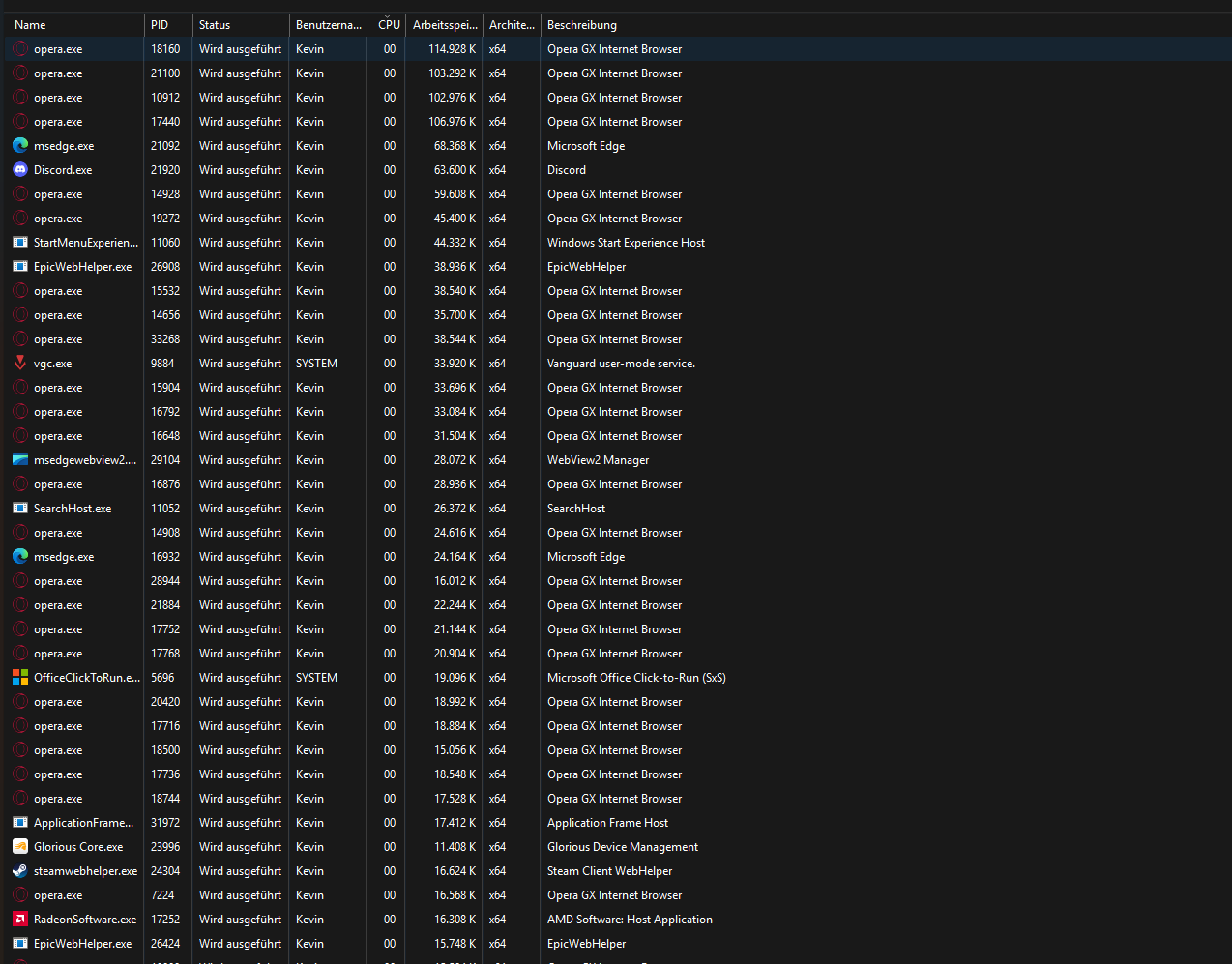
Task: Select the Glorious Core.exe process name
Action: pyautogui.click(x=78, y=847)
